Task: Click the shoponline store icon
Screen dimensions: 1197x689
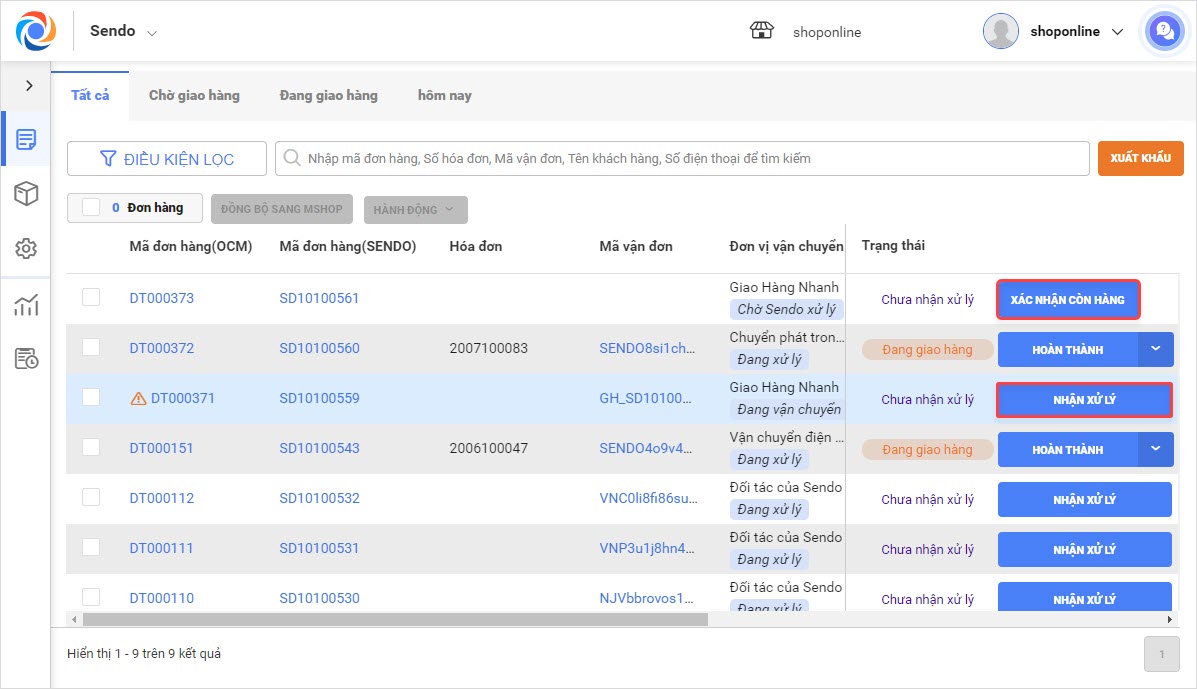Action: 762,31
